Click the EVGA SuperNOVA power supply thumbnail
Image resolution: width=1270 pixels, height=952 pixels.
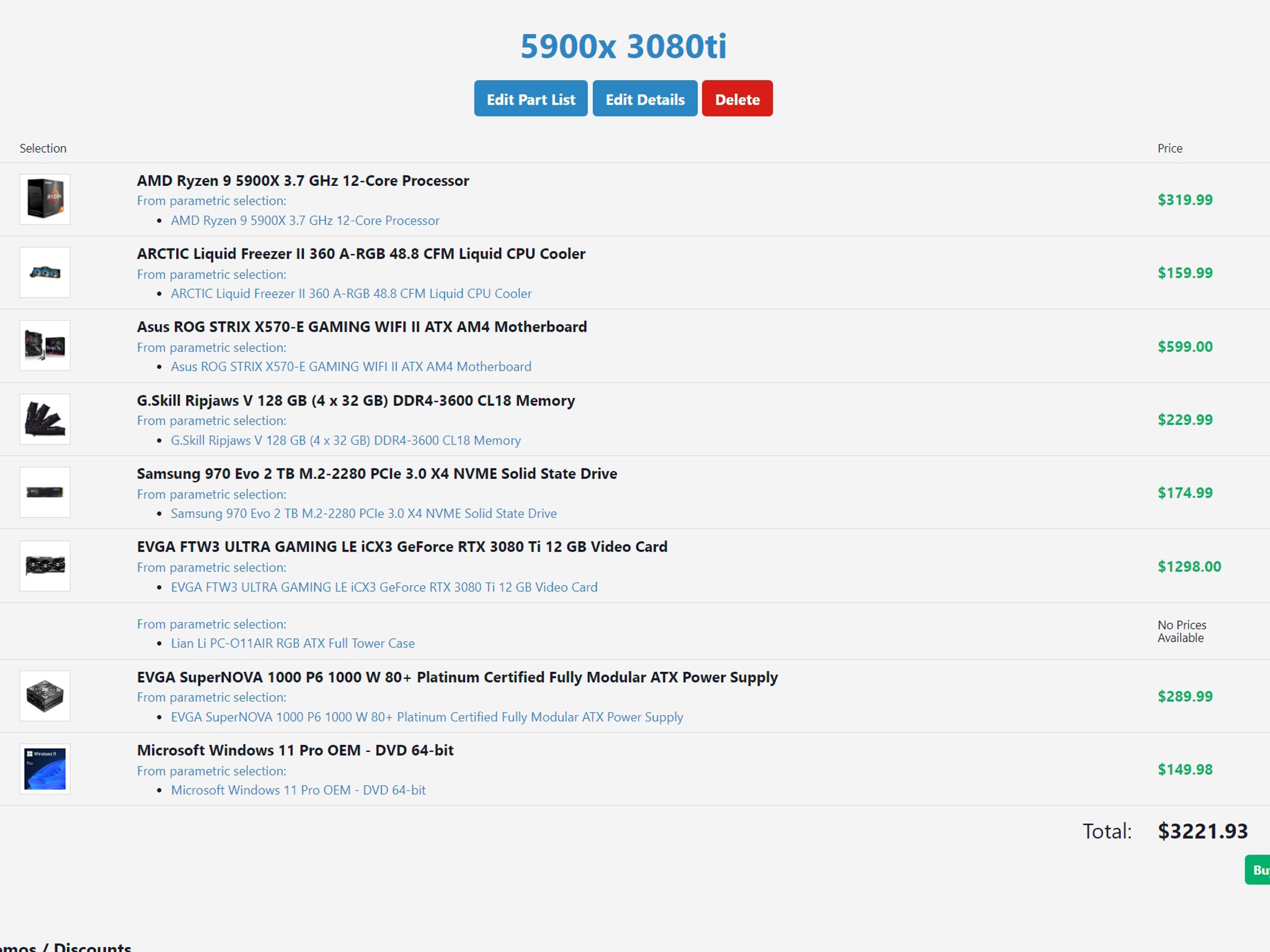[45, 695]
